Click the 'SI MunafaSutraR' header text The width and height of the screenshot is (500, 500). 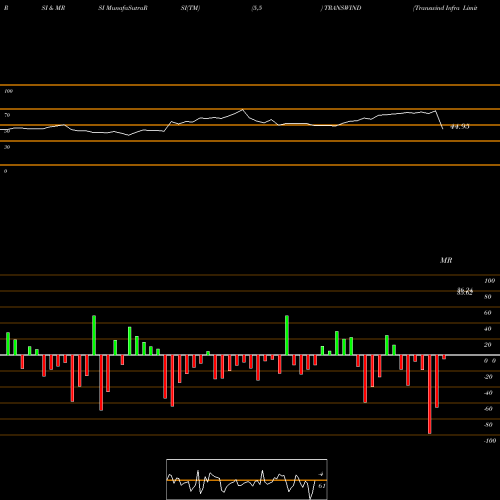123,8
